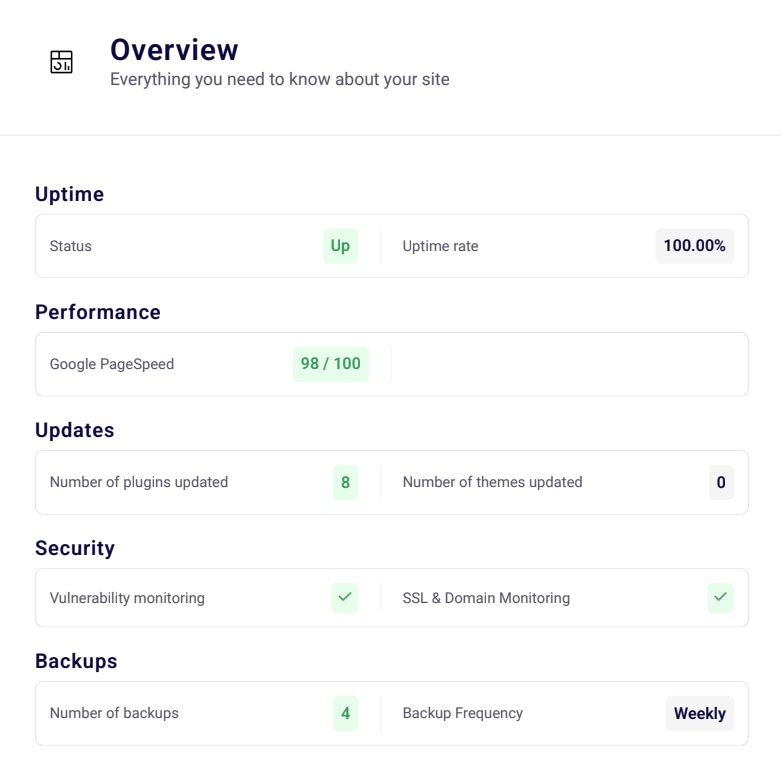This screenshot has width=781, height=778.
Task: Click the Uptime rate label
Action: point(440,246)
